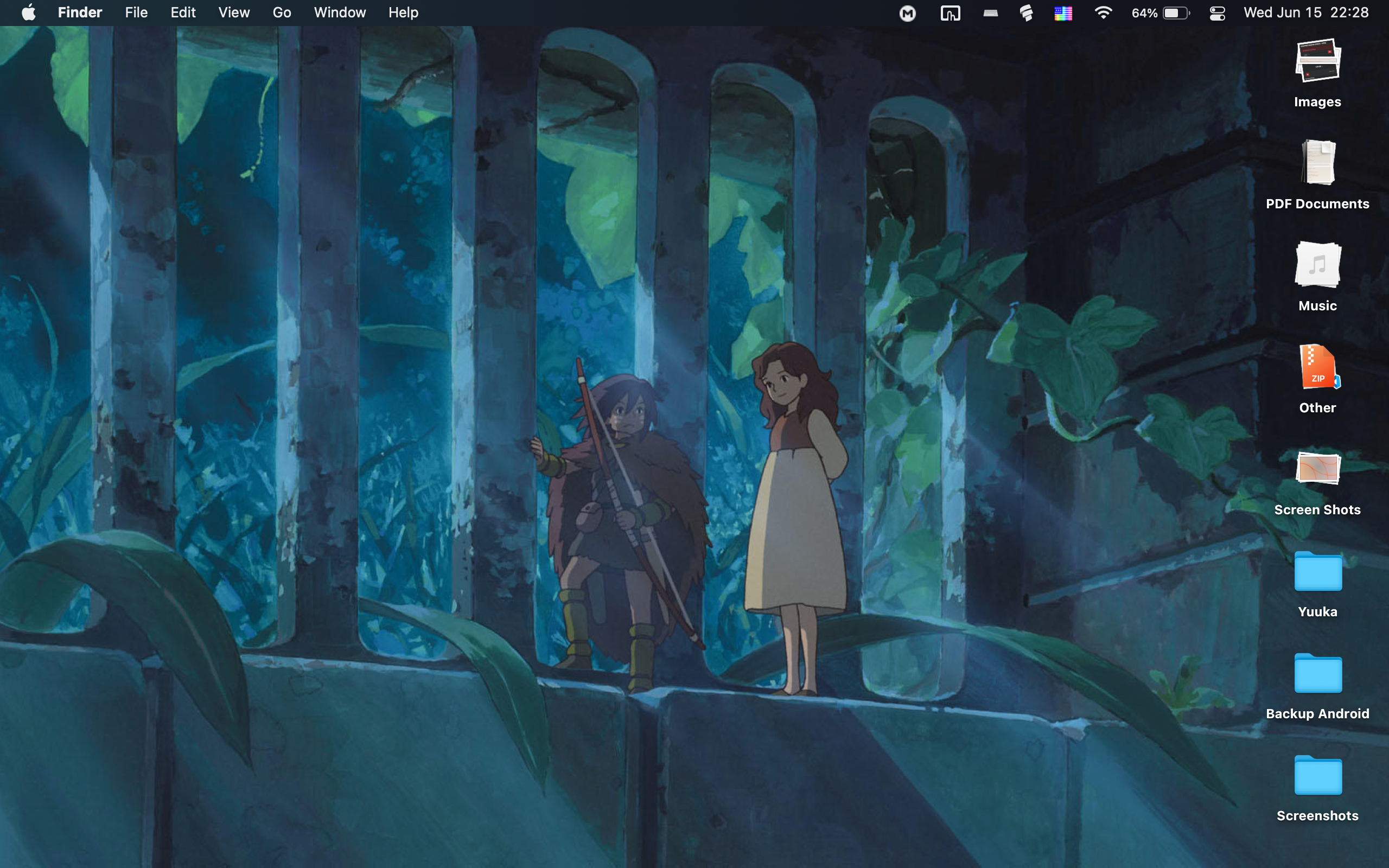Viewport: 1389px width, 868px height.
Task: Select the Images stack on desktop
Action: point(1317,61)
